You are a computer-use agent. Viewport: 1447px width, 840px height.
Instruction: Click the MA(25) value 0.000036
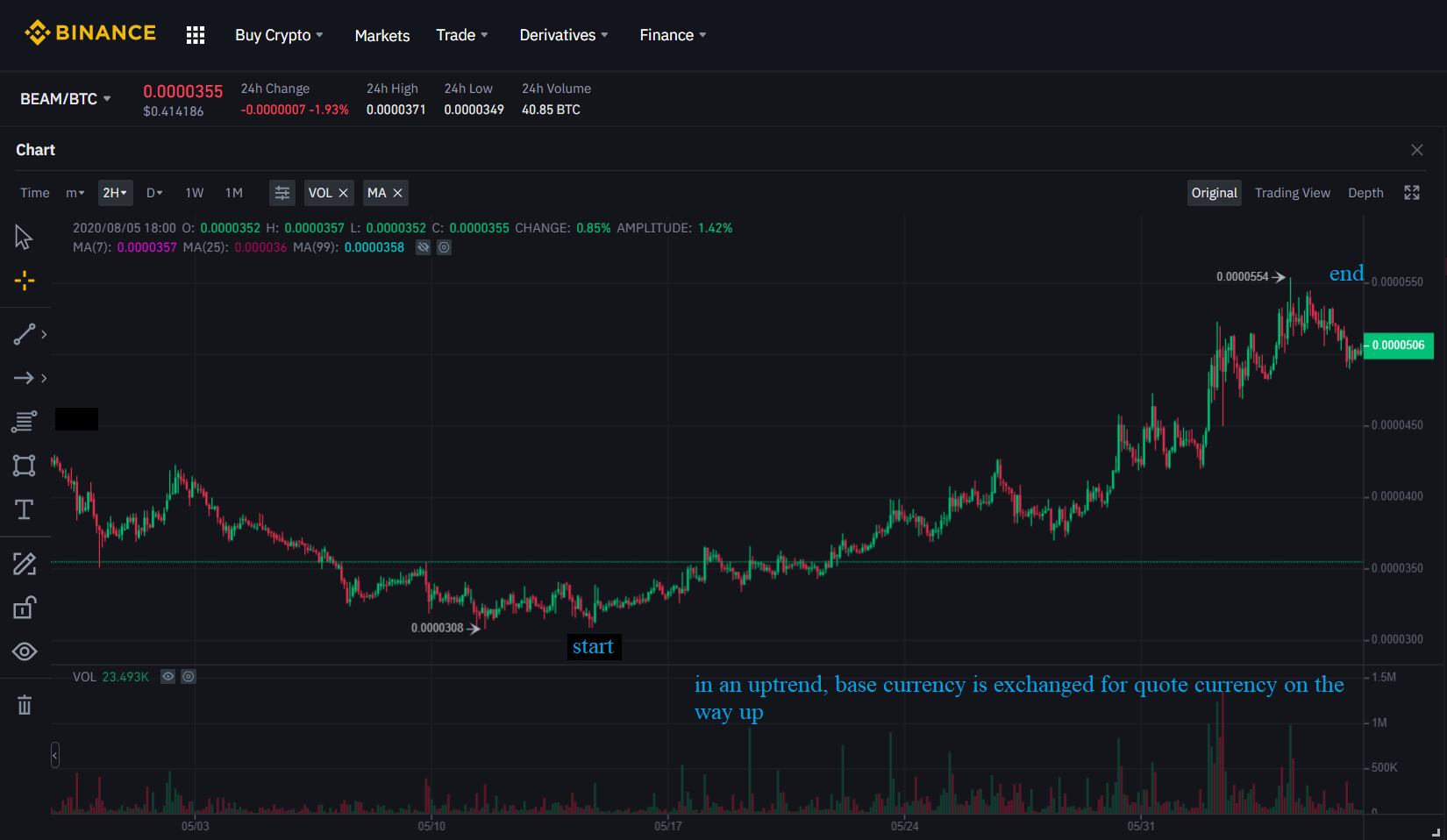(x=260, y=247)
